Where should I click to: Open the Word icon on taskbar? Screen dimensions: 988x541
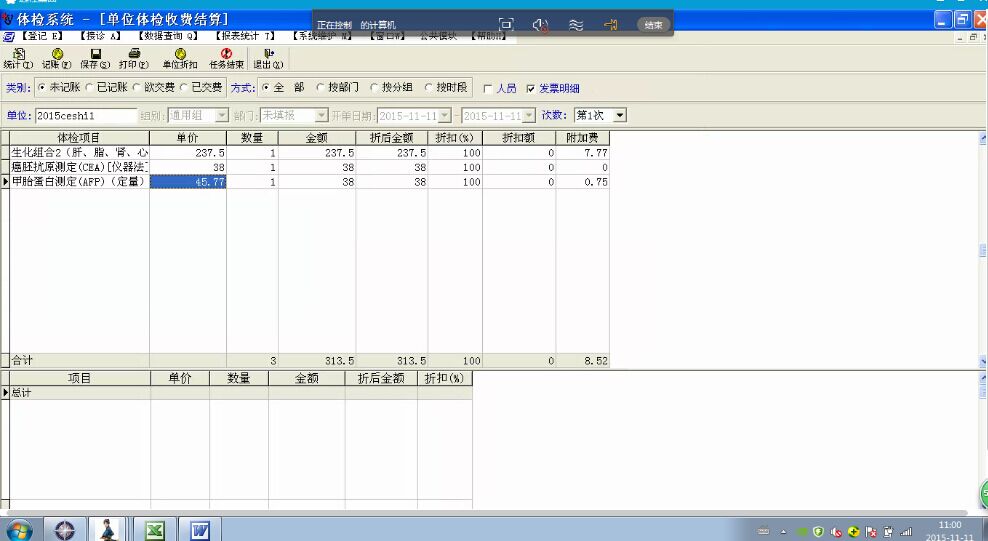click(199, 530)
